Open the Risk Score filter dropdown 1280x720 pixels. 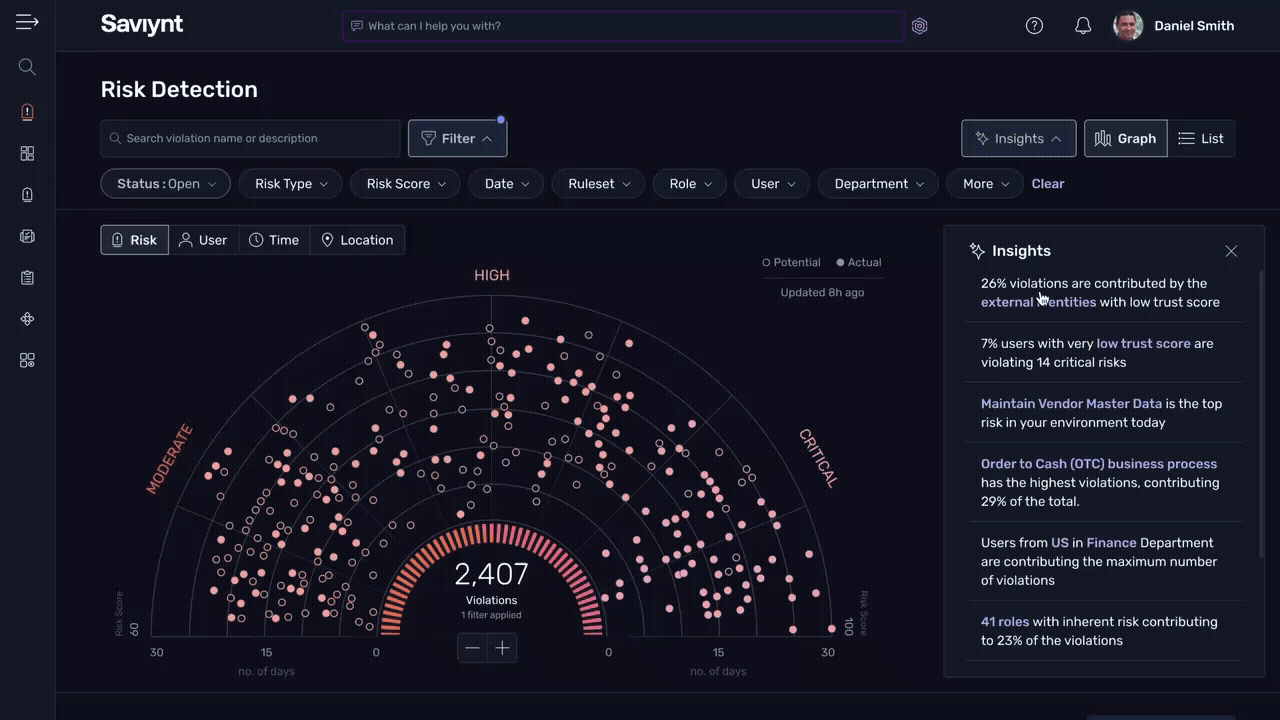click(406, 184)
